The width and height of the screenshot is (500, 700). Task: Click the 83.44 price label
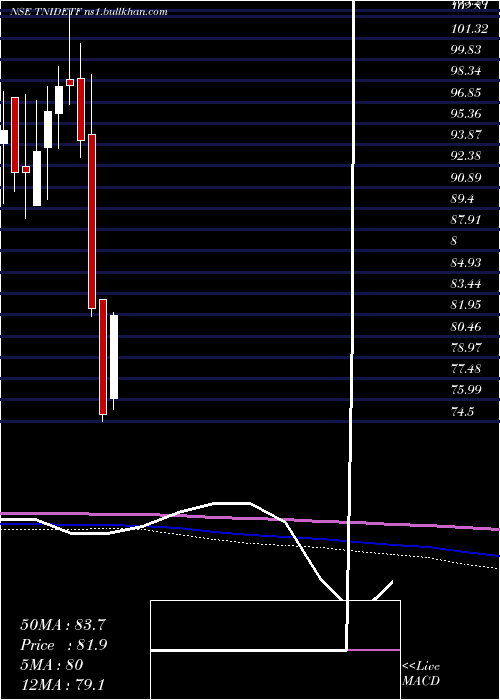point(466,284)
